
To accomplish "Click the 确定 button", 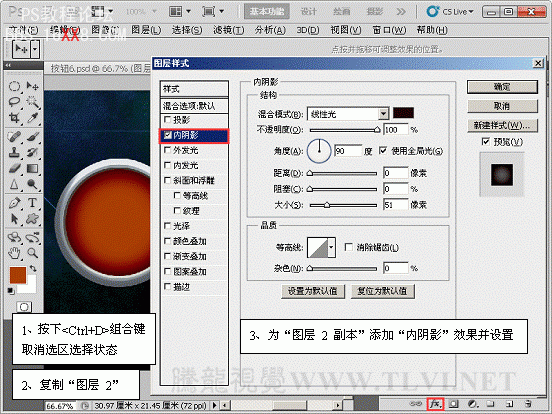I will (502, 87).
